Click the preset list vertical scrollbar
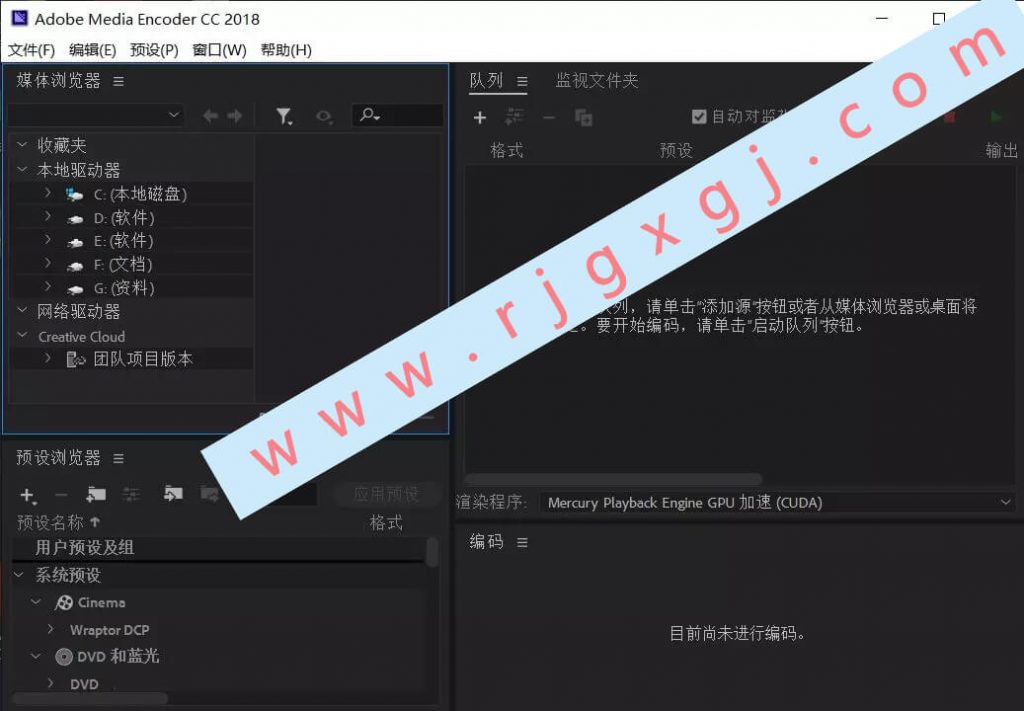This screenshot has height=711, width=1024. 432,552
